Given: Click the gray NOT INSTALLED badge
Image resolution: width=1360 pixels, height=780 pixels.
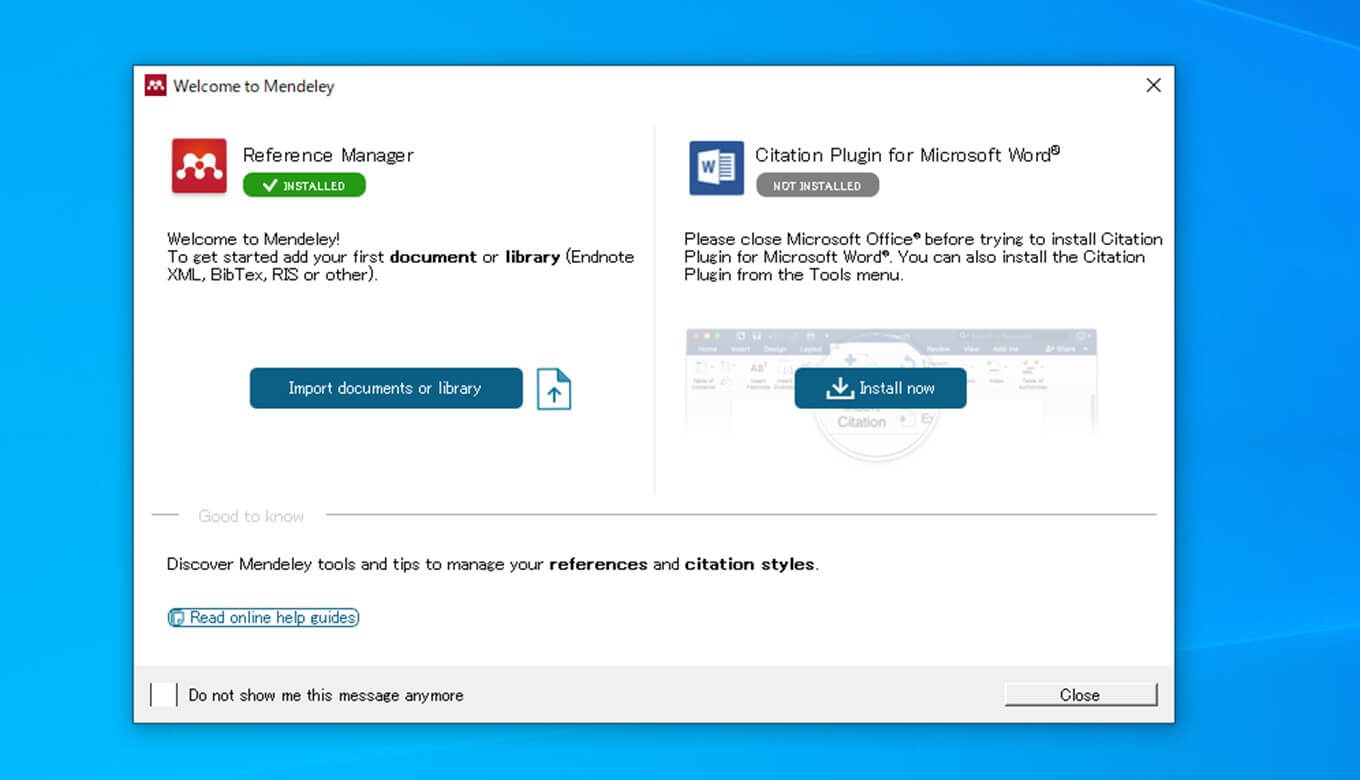Looking at the screenshot, I should click(817, 185).
